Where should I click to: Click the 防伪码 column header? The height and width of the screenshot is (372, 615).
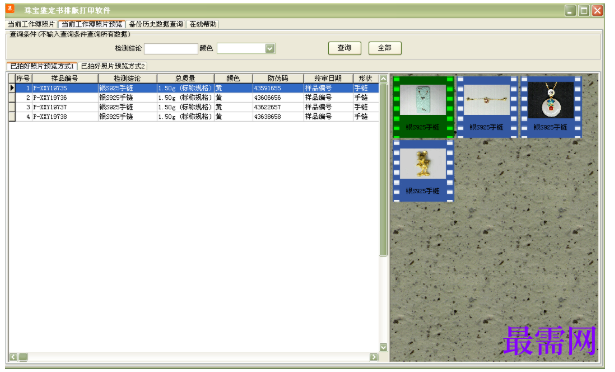point(278,78)
